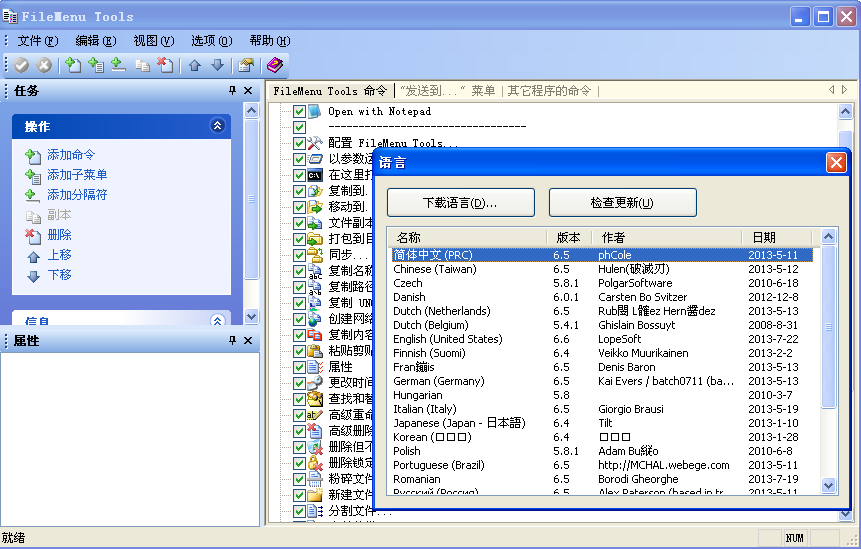Switch to the 其它程序的命令 tab
Viewport: 861px width, 549px height.
point(549,90)
